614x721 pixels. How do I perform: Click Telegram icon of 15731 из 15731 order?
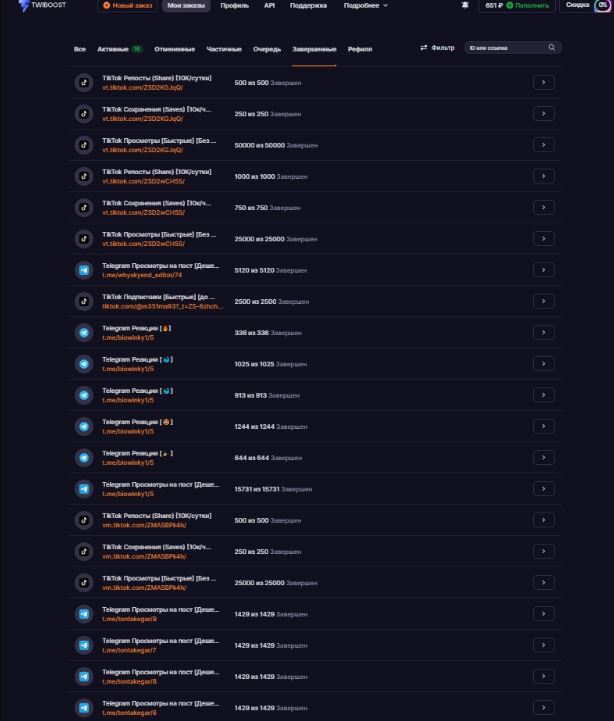pyautogui.click(x=84, y=489)
